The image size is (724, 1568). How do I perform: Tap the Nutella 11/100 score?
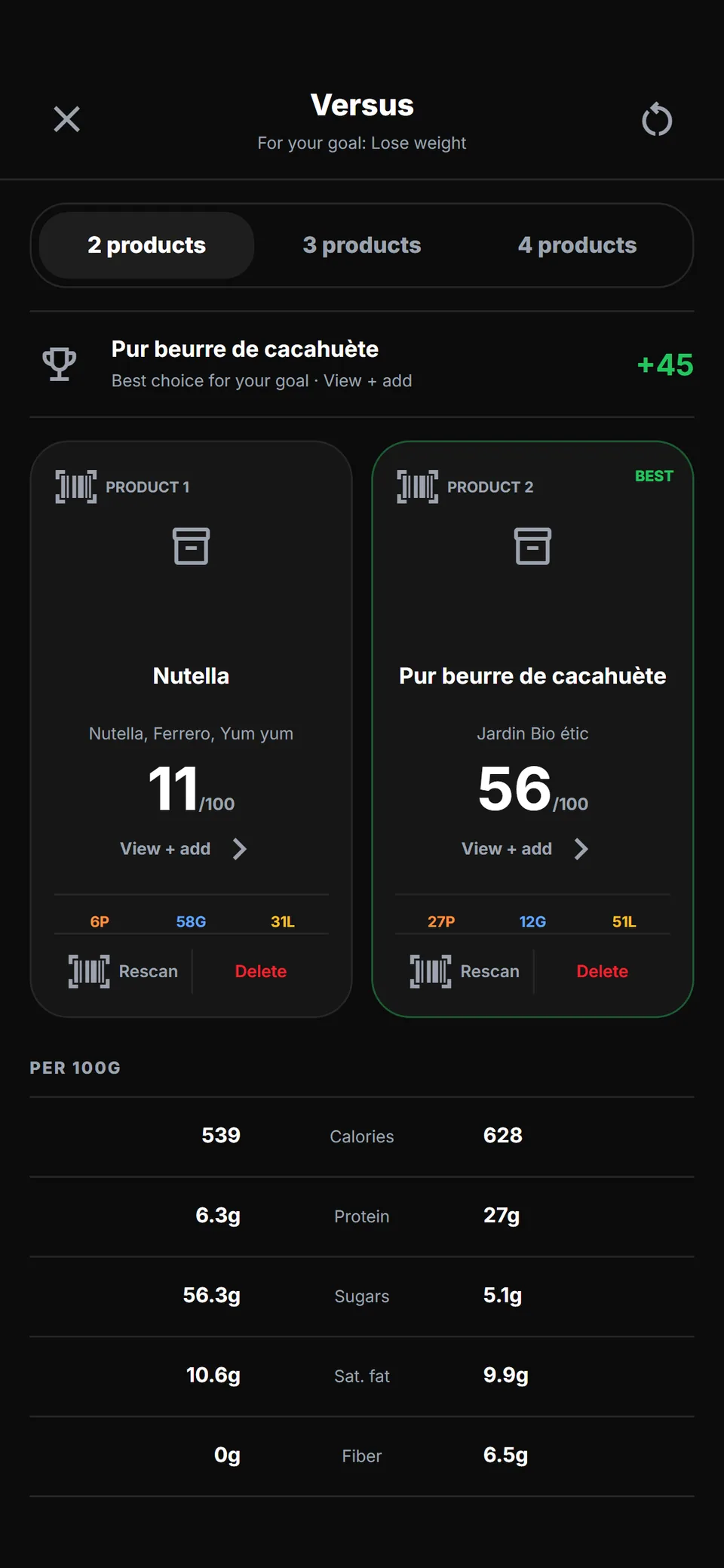coord(191,789)
